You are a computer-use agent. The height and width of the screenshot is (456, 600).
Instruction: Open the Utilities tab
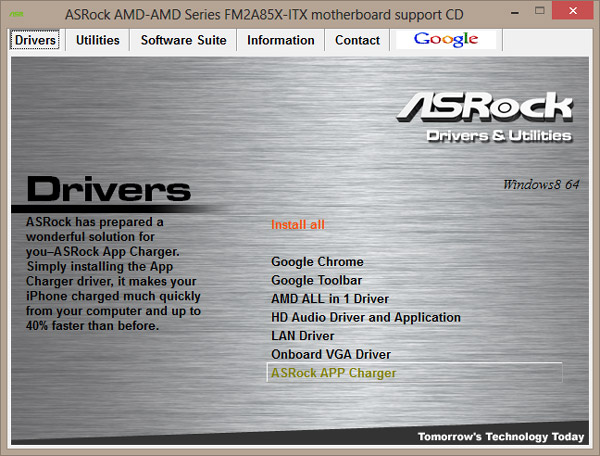[98, 40]
